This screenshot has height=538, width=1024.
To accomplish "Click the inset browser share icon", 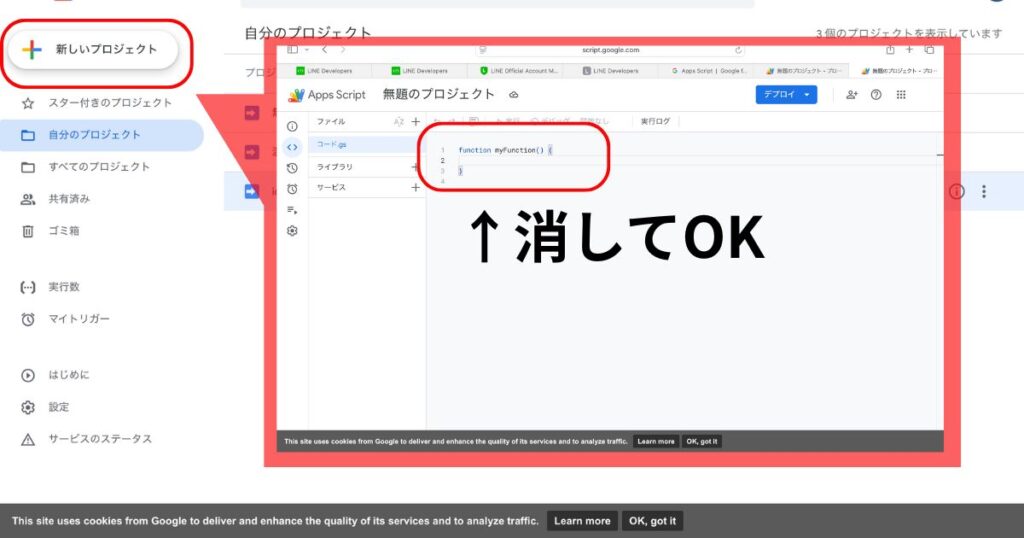I will (x=890, y=50).
